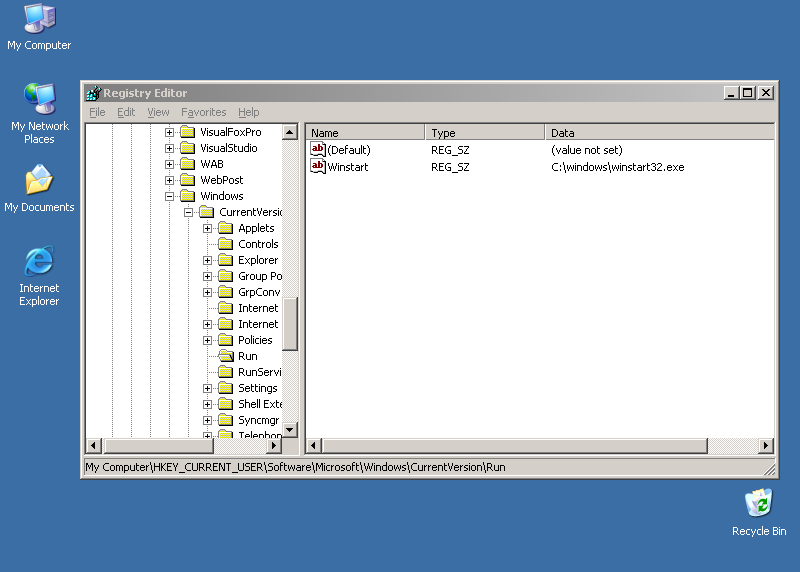Click the tree pane scroll up arrow
800x572 pixels.
[290, 132]
